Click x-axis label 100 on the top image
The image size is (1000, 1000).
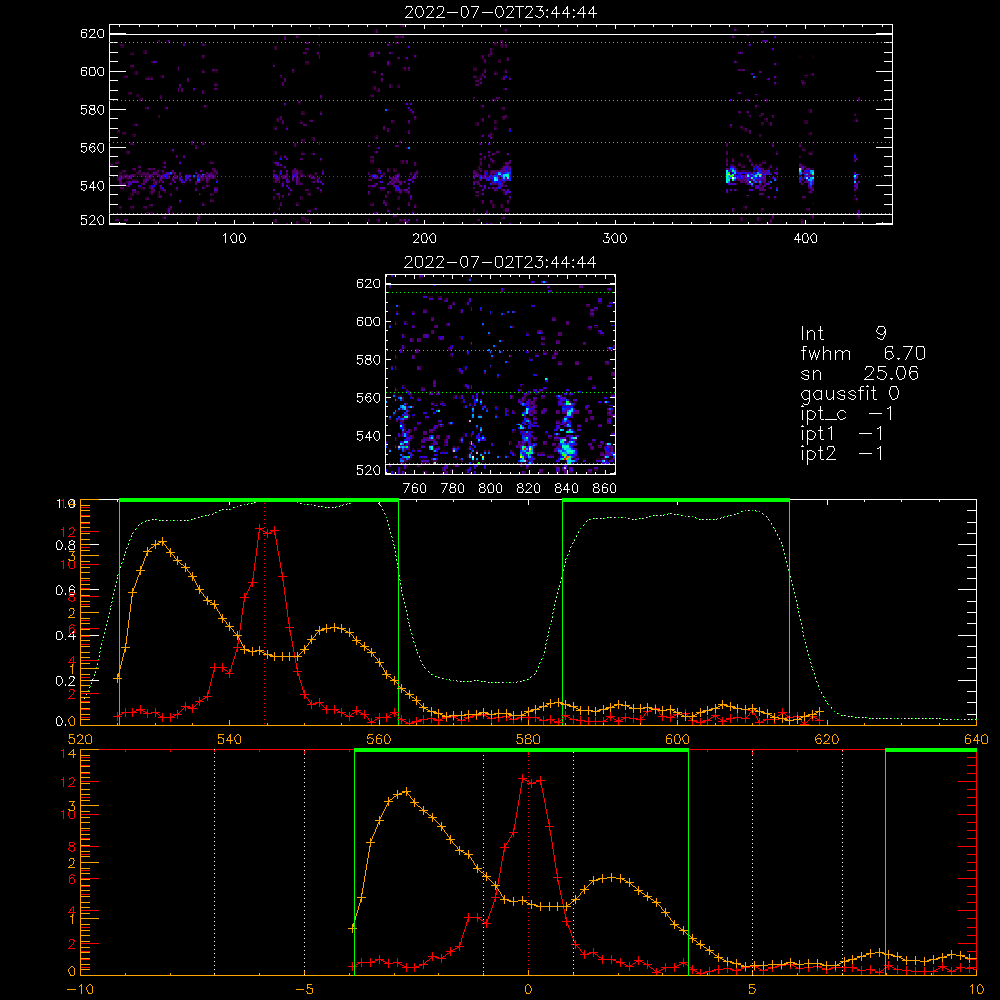tap(234, 239)
